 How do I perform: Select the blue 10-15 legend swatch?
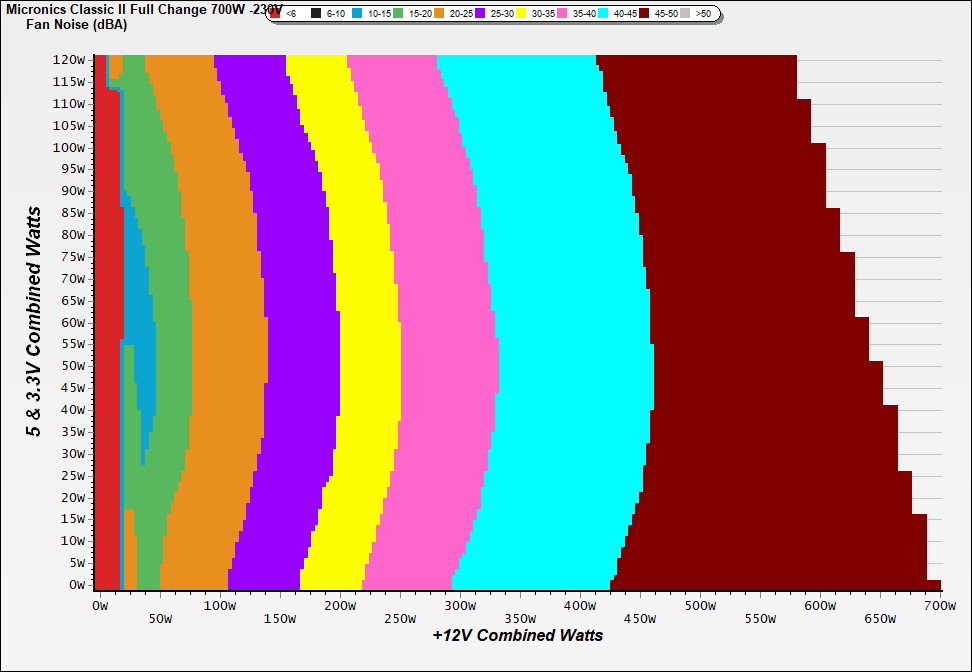pyautogui.click(x=357, y=14)
